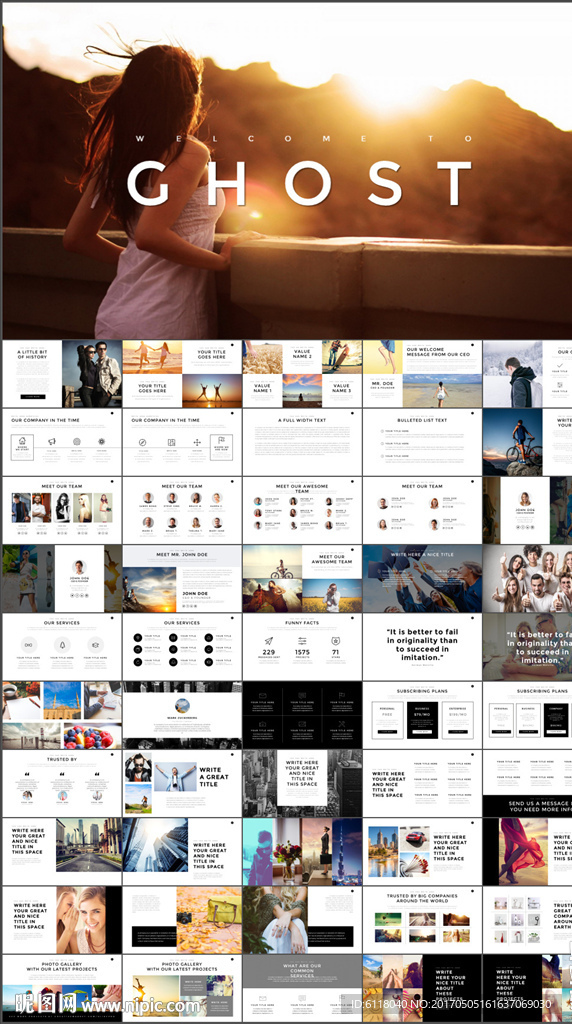Open the 'Write a Great Title' slide
Viewport: 572px width, 1024px height.
pyautogui.click(x=182, y=783)
